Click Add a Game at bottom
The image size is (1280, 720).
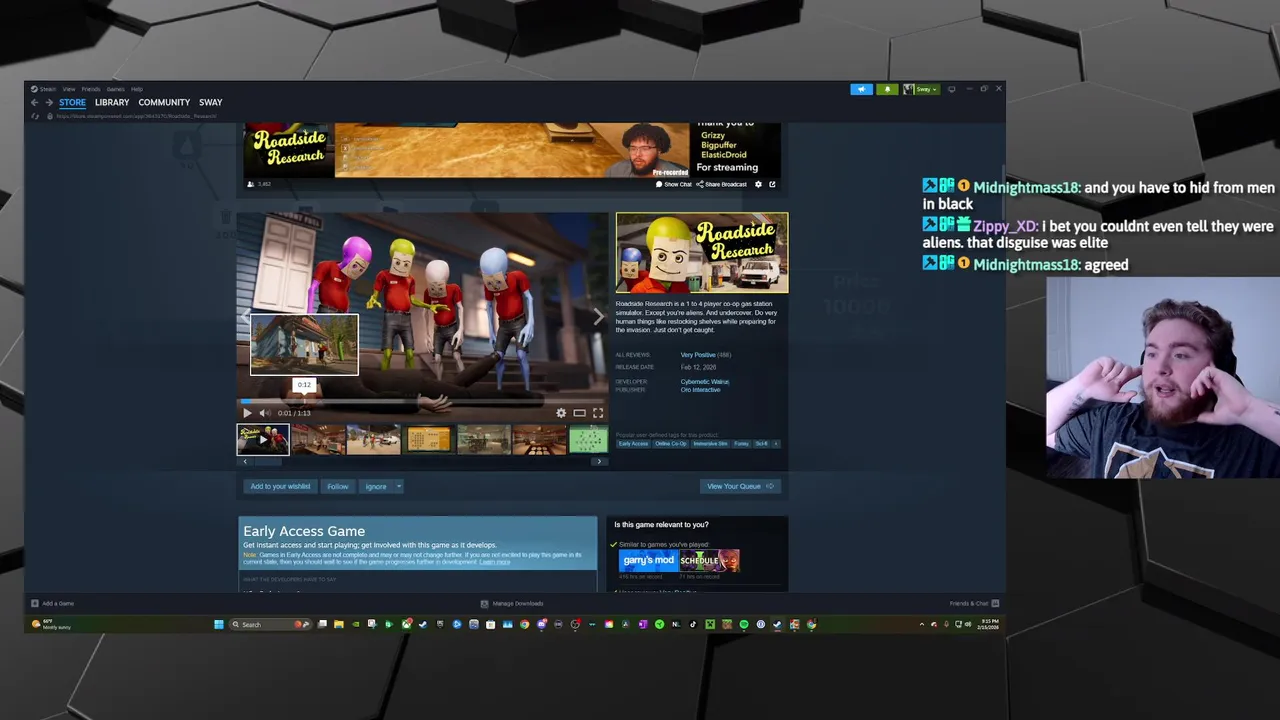pyautogui.click(x=52, y=603)
